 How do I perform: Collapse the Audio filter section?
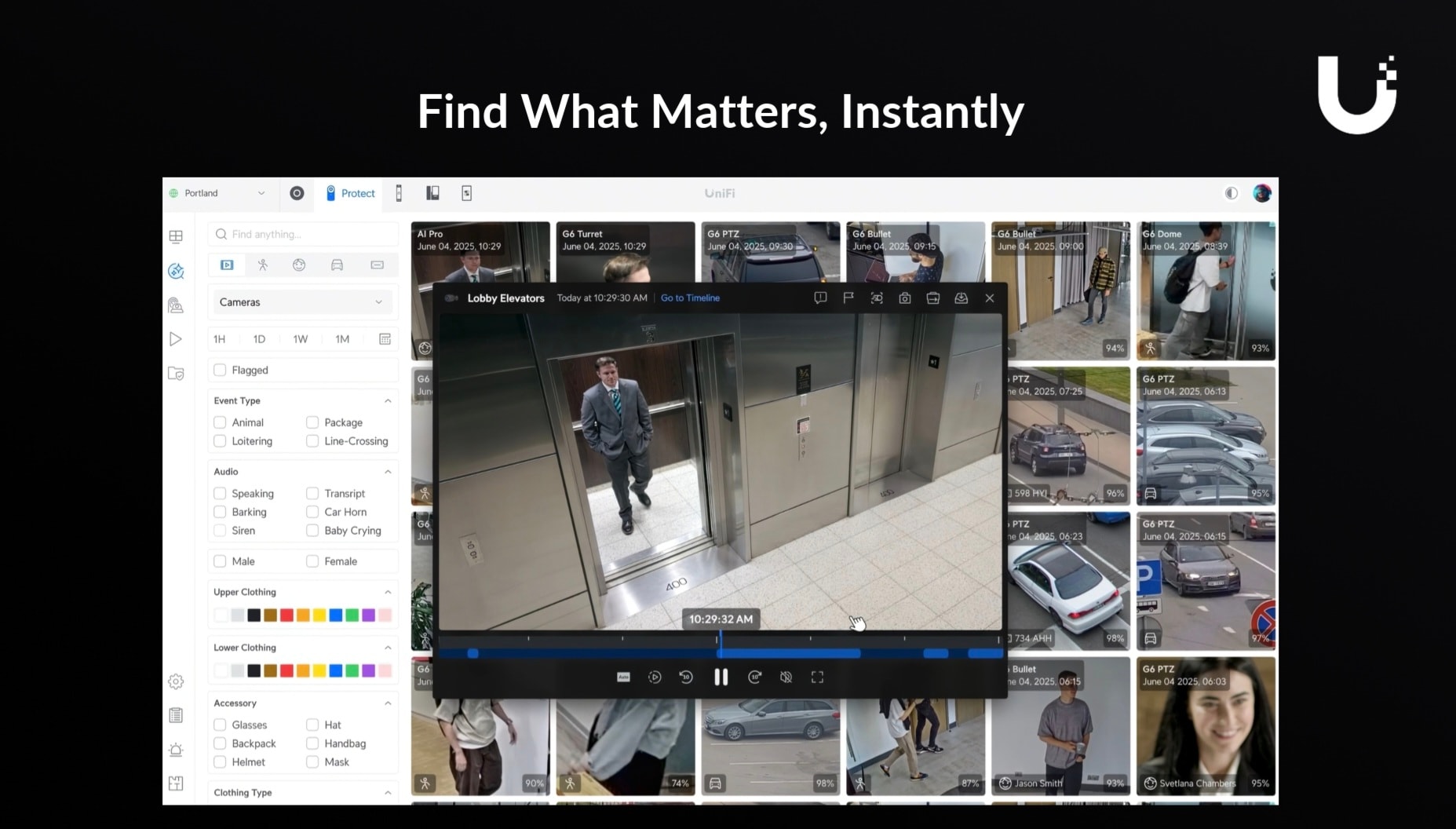(x=388, y=472)
